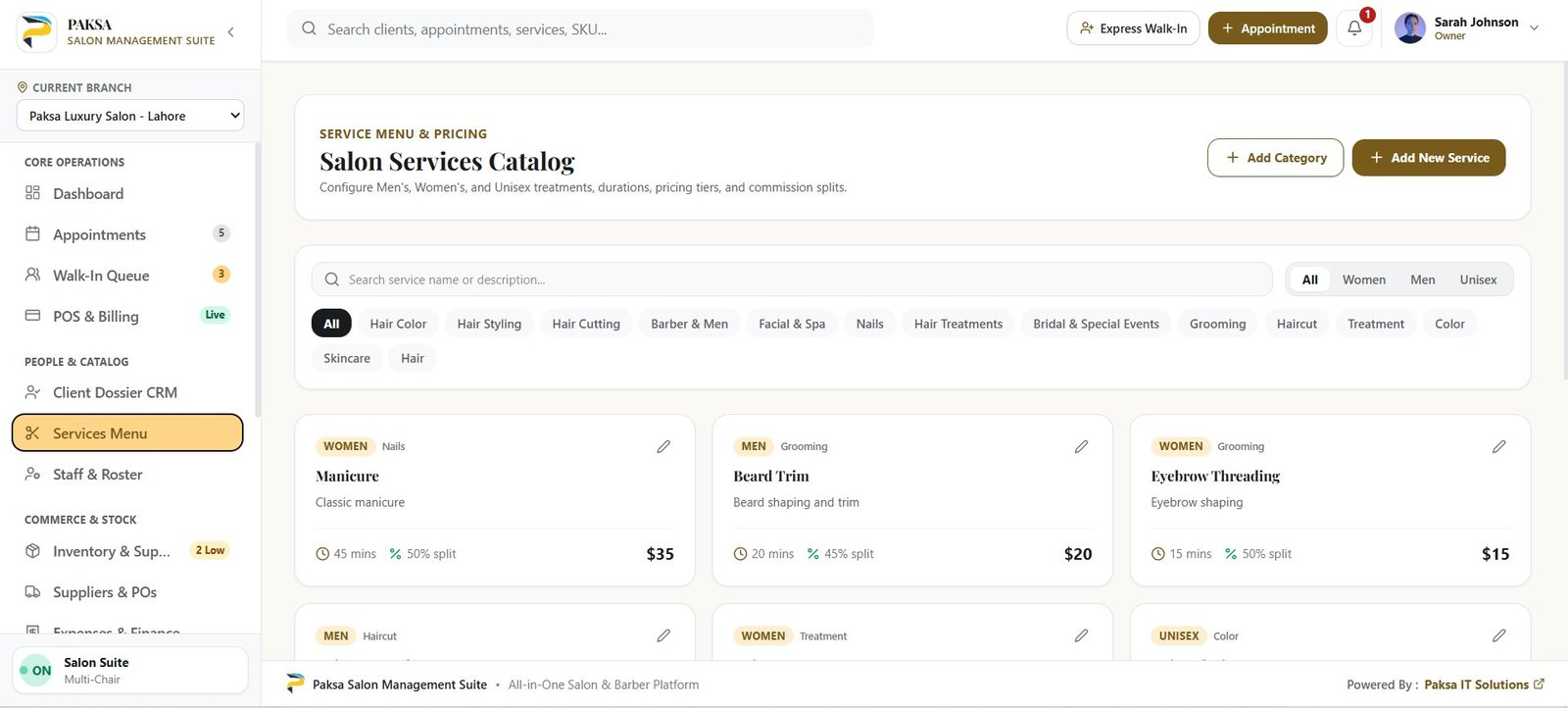
Task: Open Dashboard in the sidebar
Action: point(127,193)
